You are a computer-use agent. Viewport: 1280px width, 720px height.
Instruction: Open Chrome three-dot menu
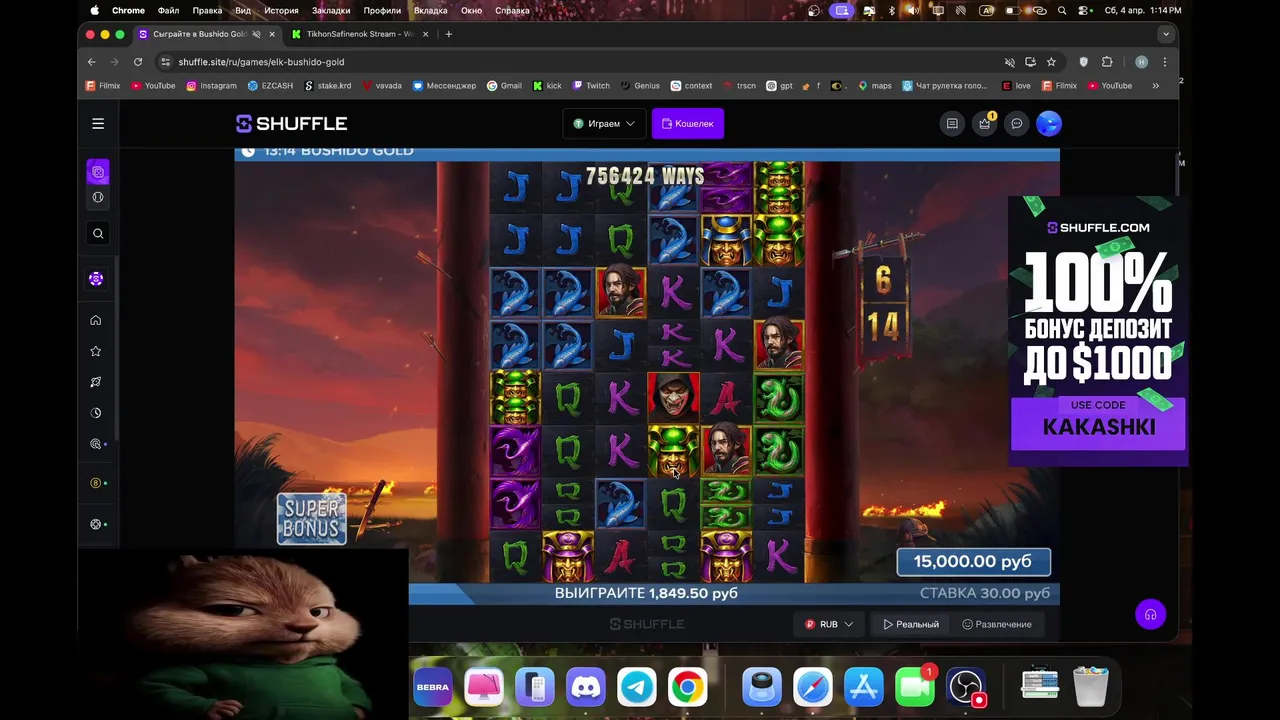pos(1164,62)
